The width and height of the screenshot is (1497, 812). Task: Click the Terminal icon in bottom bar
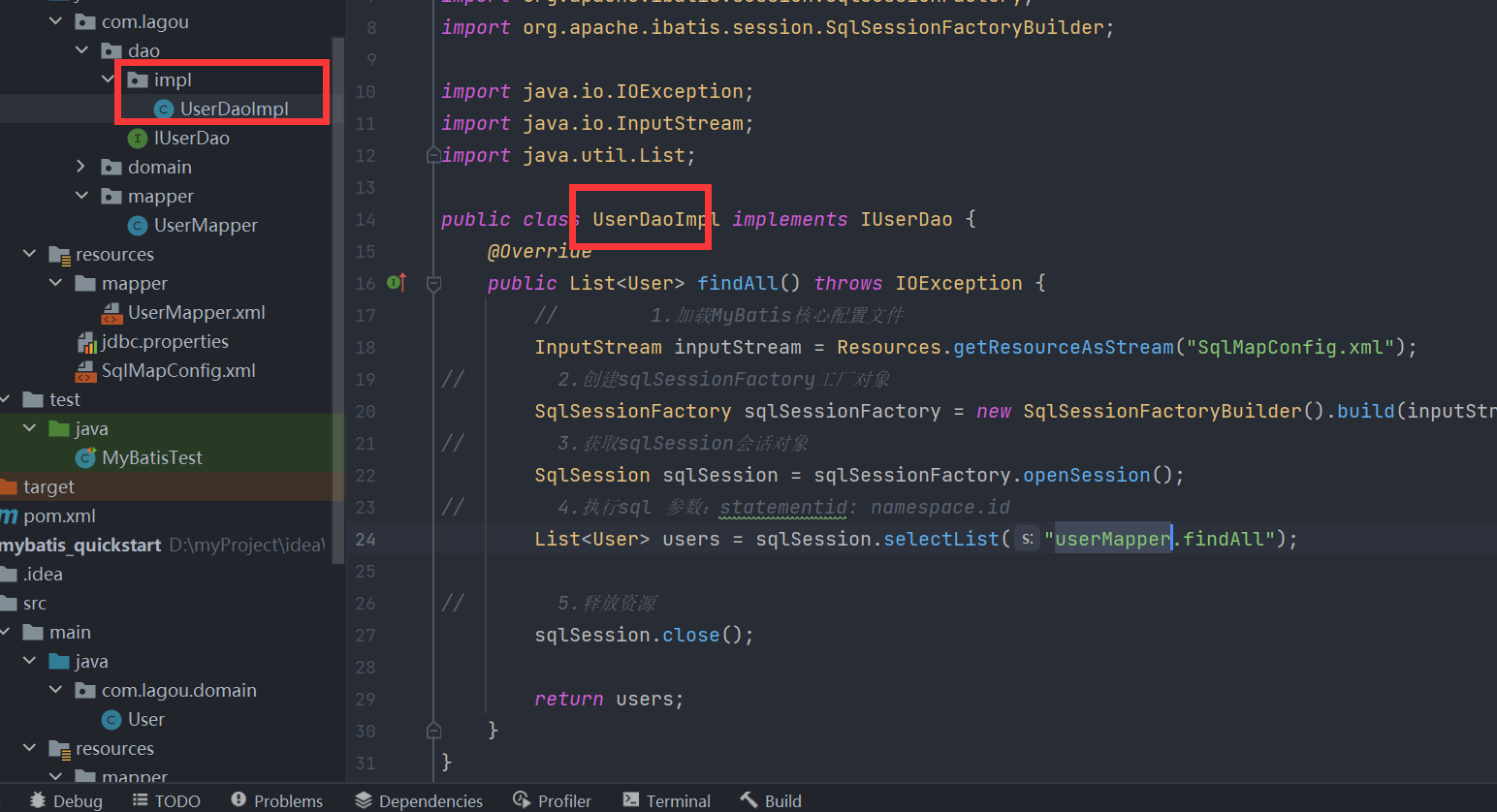[631, 800]
